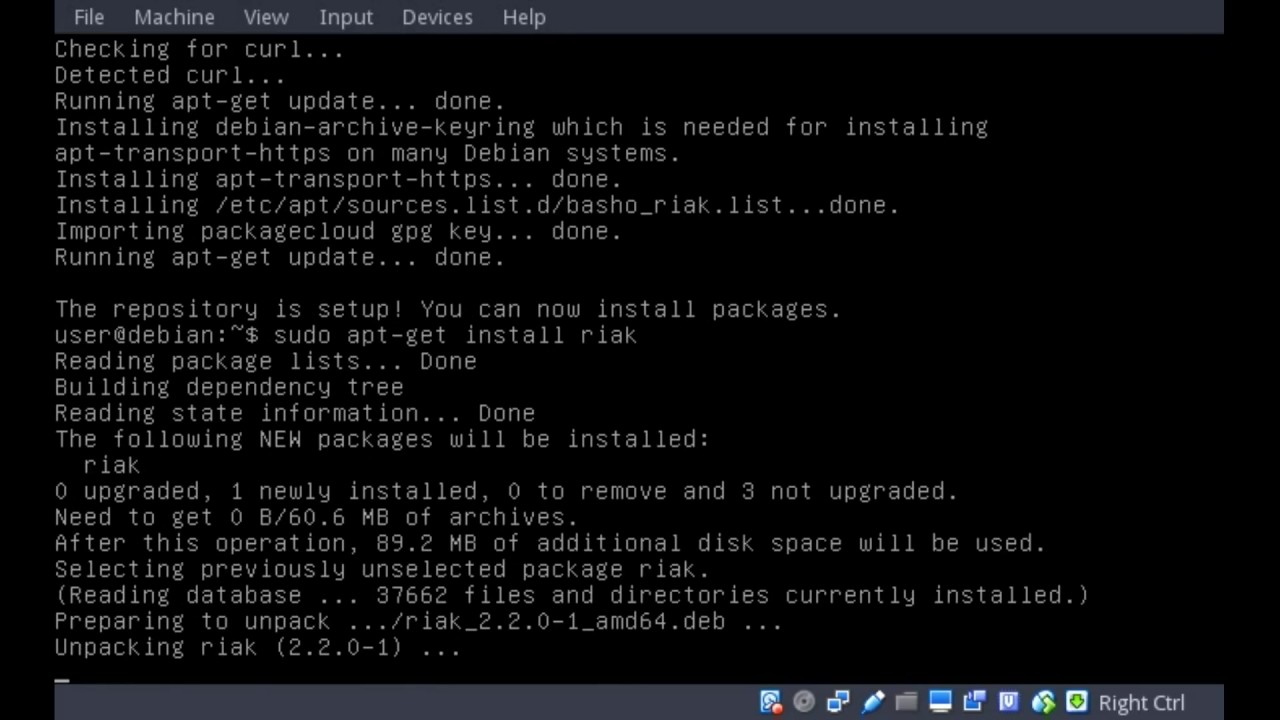Click the recording/capture status icon
Screen dimensions: 1280x720
[974, 702]
